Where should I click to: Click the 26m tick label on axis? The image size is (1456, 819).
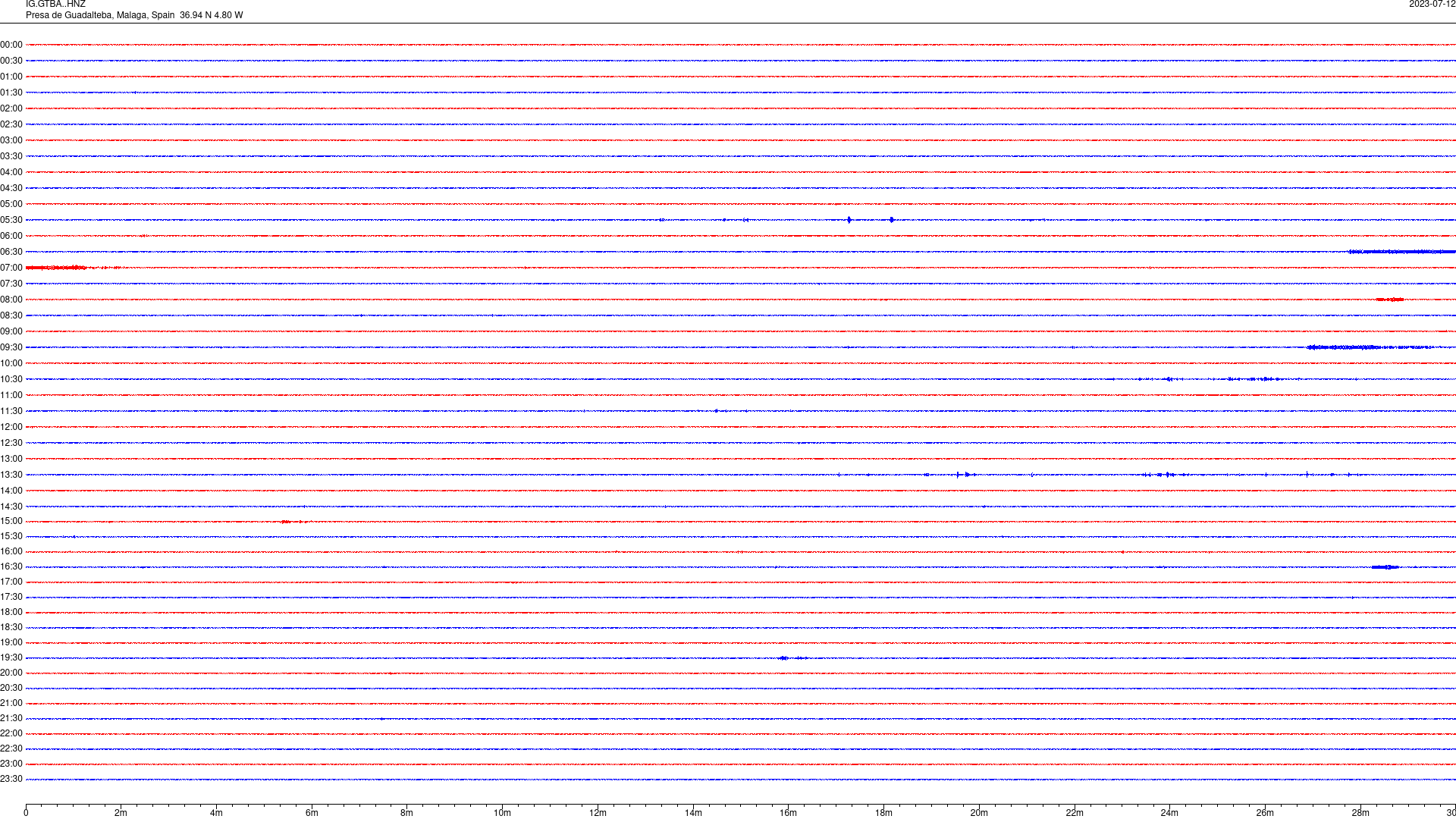1265,813
